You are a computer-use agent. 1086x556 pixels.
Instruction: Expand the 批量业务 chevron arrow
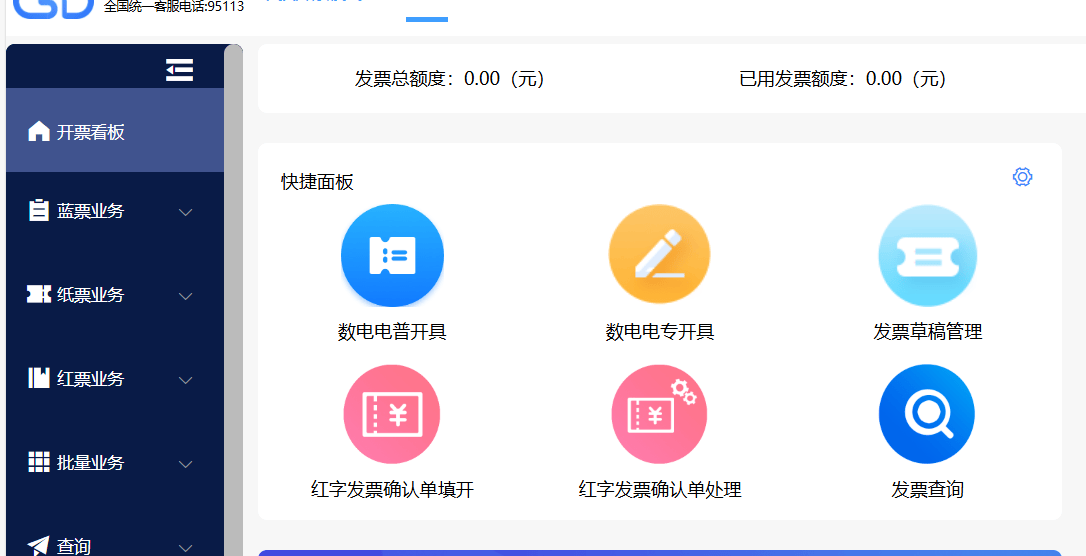(x=185, y=464)
